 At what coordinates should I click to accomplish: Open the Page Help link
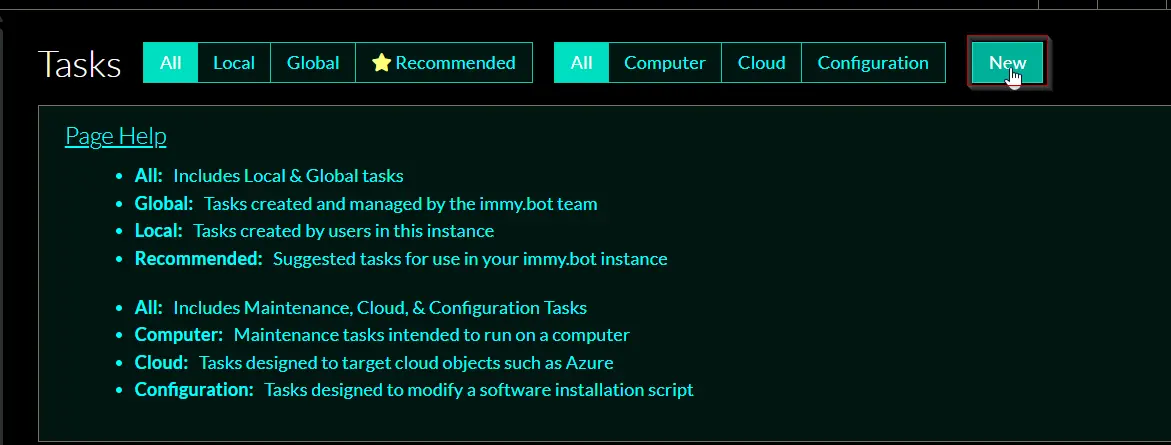click(x=116, y=136)
